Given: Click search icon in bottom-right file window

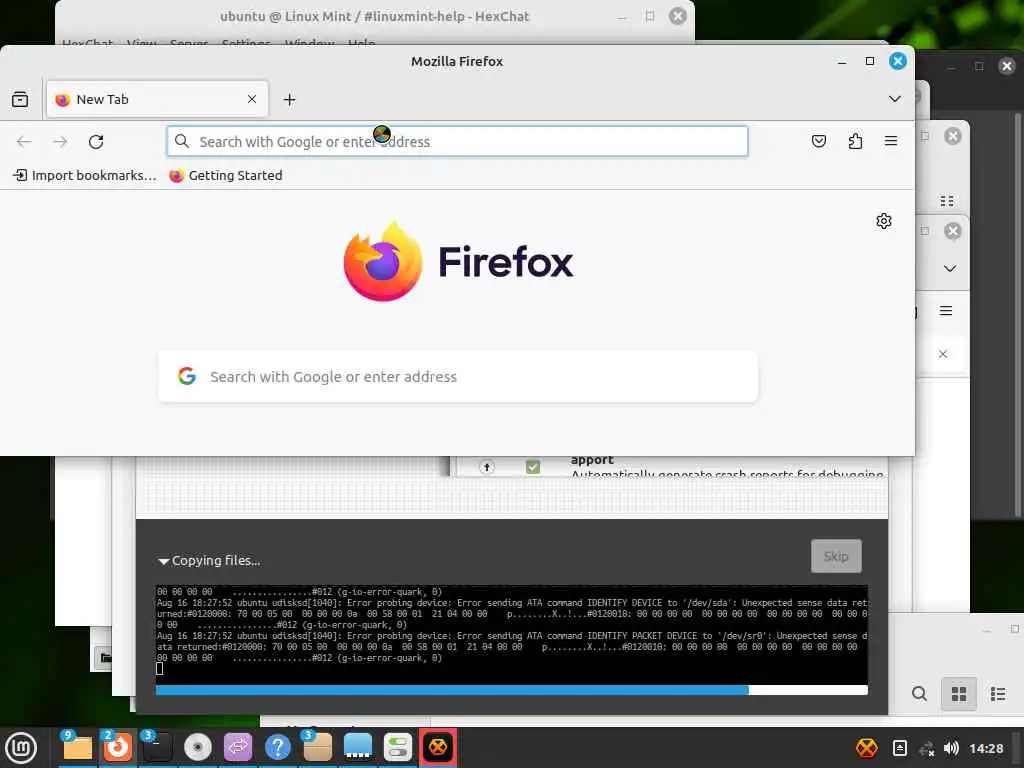Looking at the screenshot, I should [x=919, y=694].
